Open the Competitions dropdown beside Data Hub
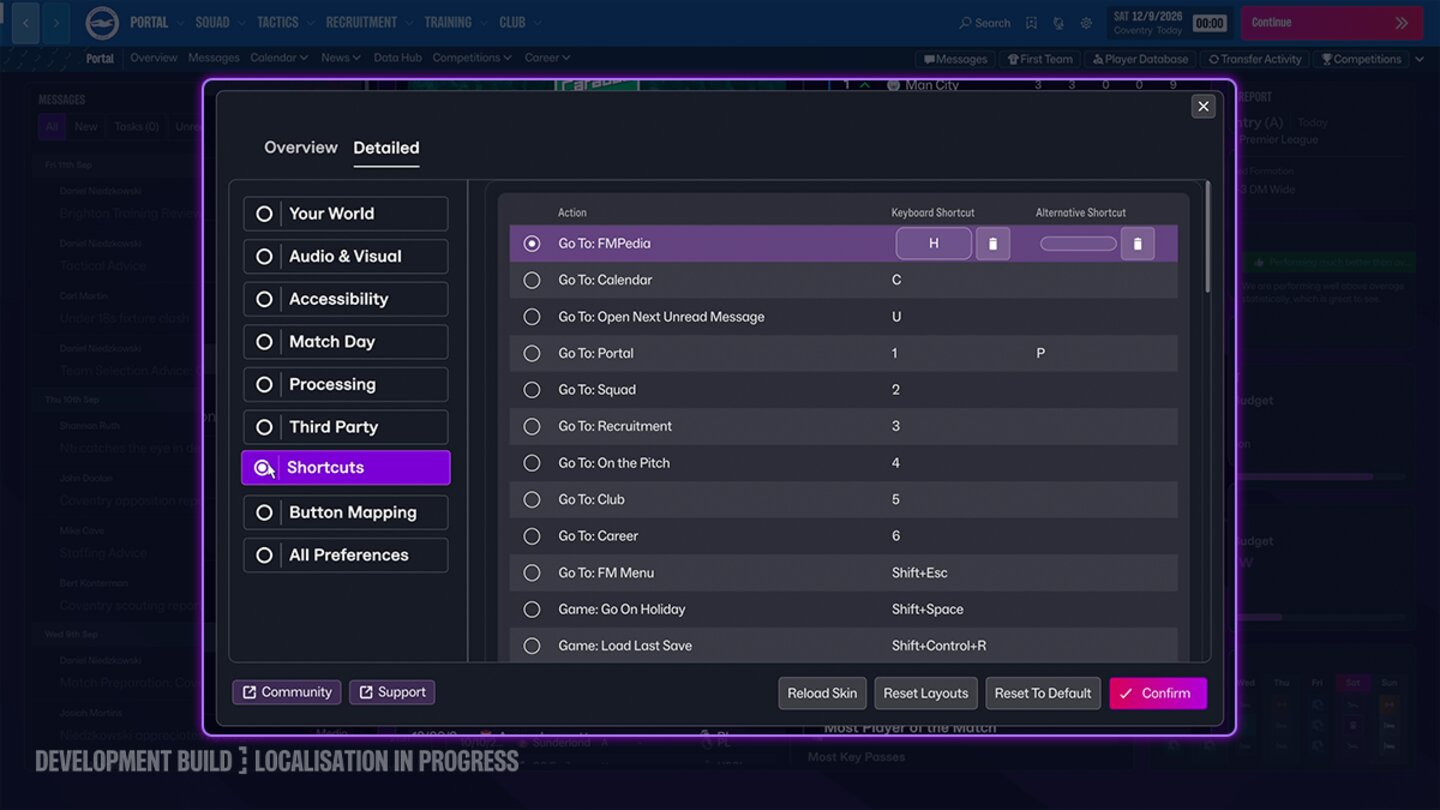The image size is (1440, 810). pos(472,58)
